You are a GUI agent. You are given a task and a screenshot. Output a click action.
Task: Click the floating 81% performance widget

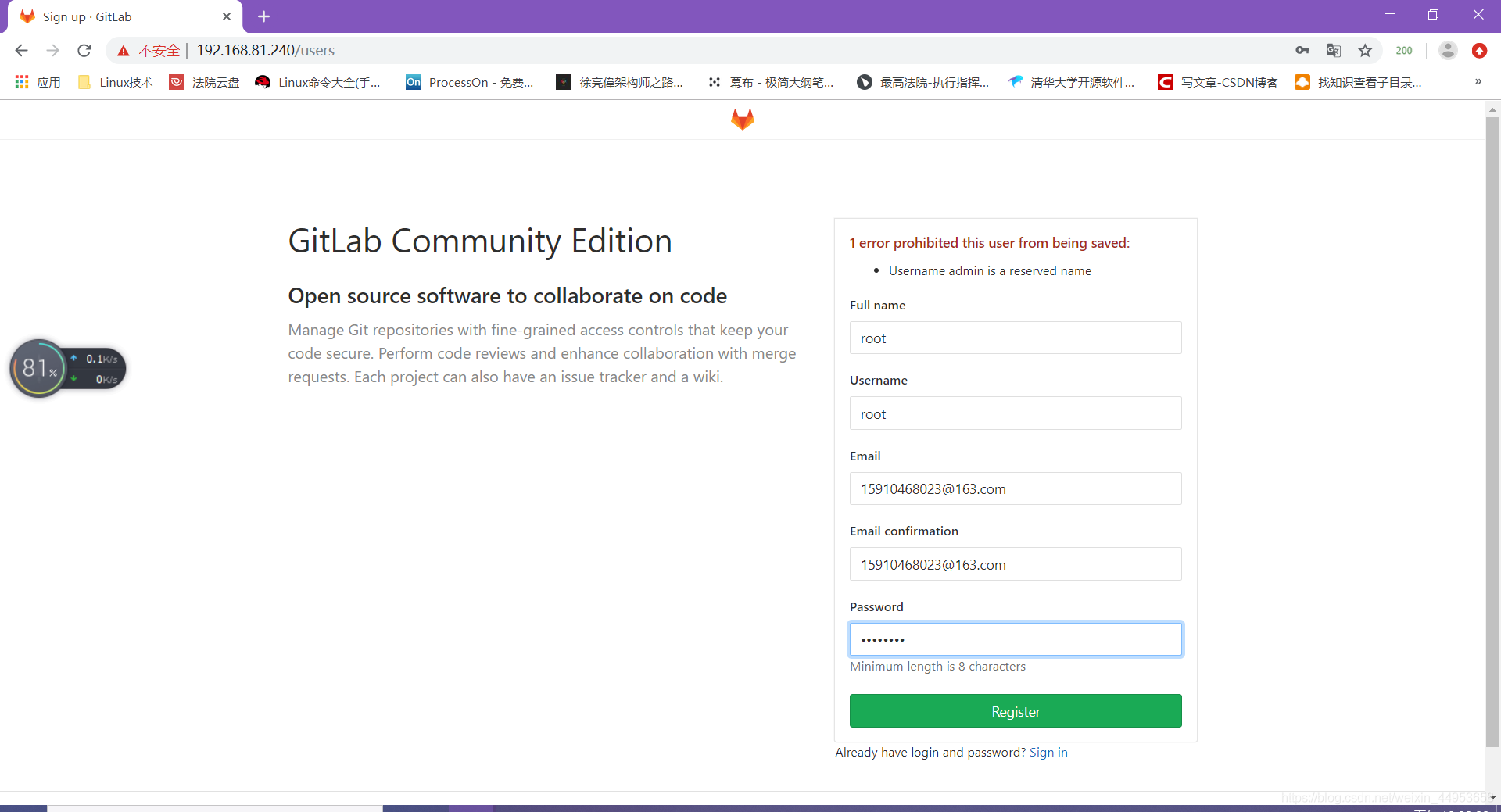click(67, 368)
